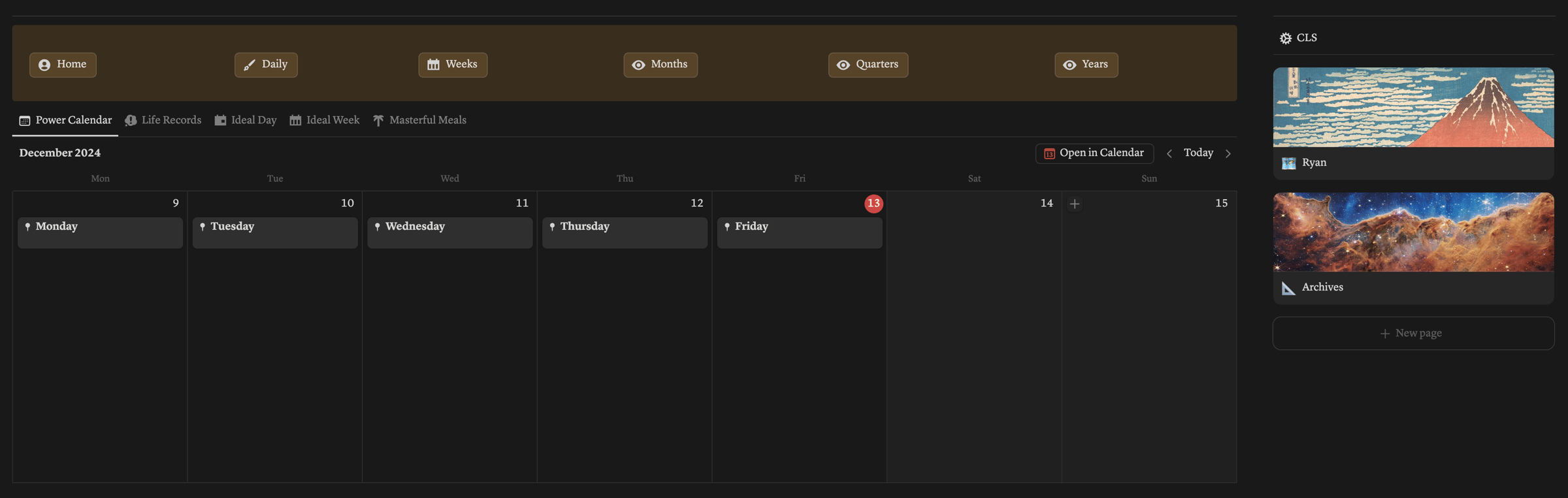Switch to the Ideal Week tab
The width and height of the screenshot is (1568, 498).
pyautogui.click(x=325, y=120)
